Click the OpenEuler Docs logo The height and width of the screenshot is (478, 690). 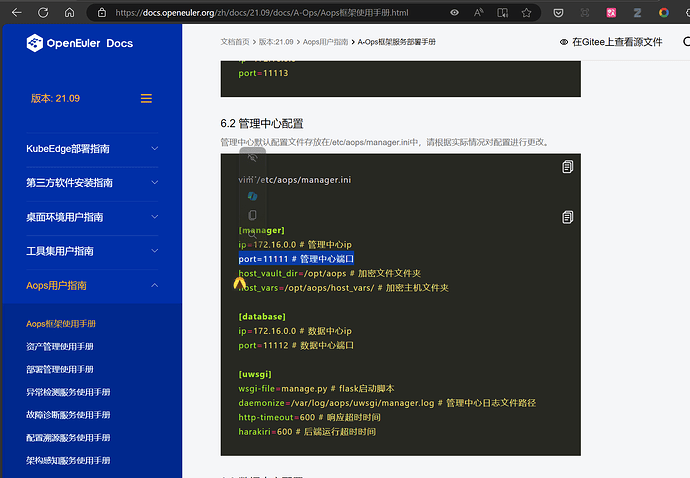coord(79,43)
